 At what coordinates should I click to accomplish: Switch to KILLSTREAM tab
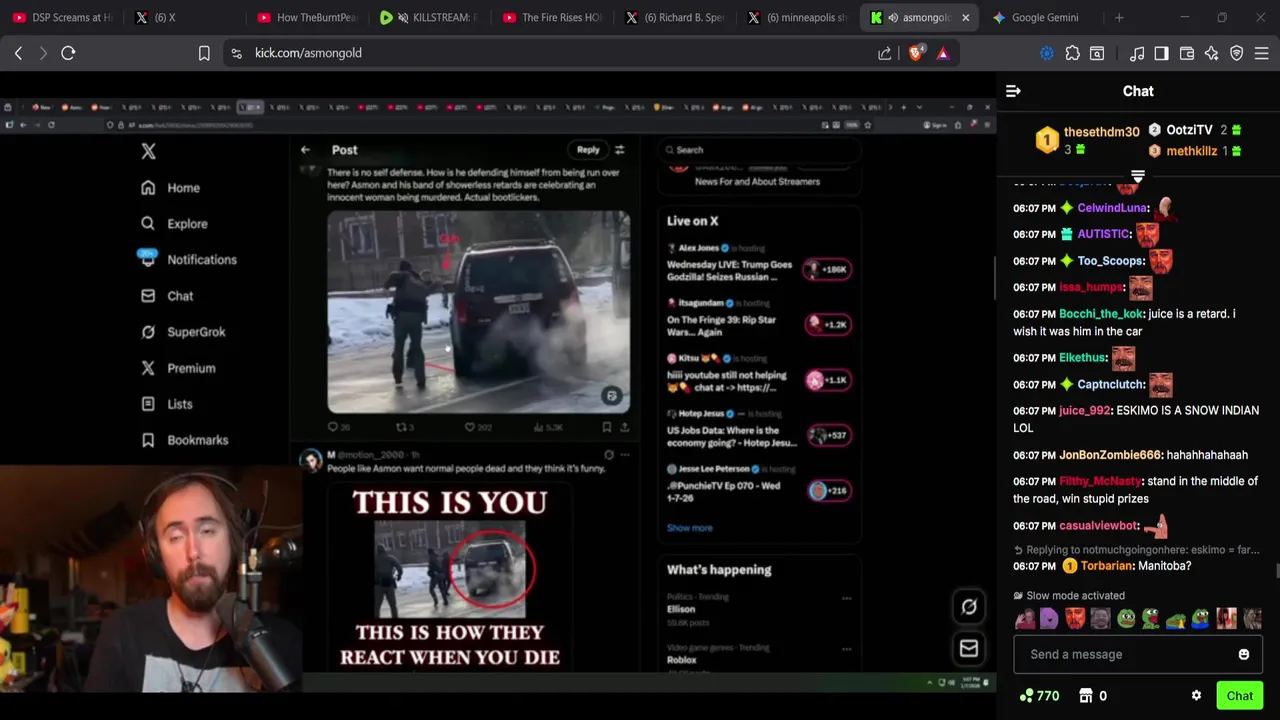click(431, 17)
